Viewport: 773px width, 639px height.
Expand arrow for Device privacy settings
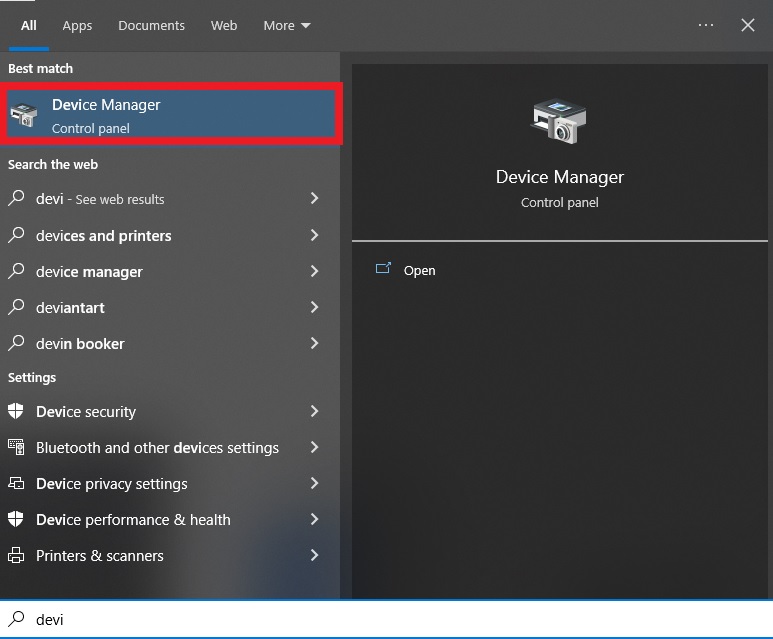tap(315, 483)
